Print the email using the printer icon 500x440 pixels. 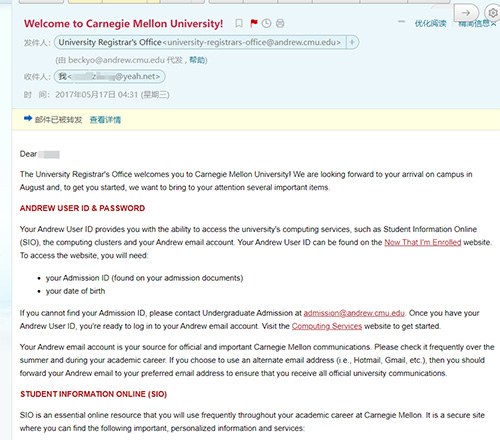tap(280, 23)
